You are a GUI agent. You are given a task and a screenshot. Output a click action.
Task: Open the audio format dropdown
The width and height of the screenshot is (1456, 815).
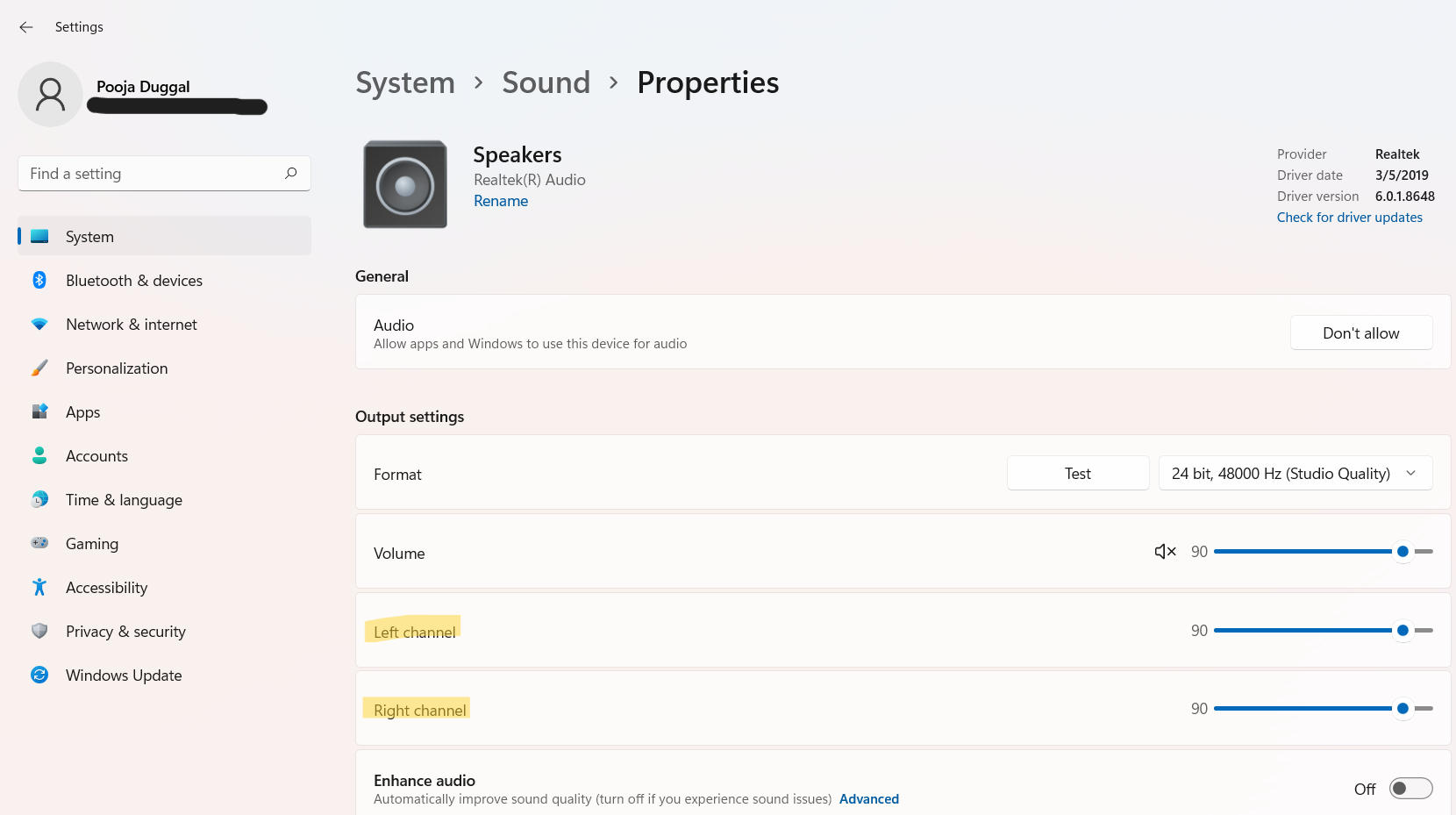pos(1295,474)
